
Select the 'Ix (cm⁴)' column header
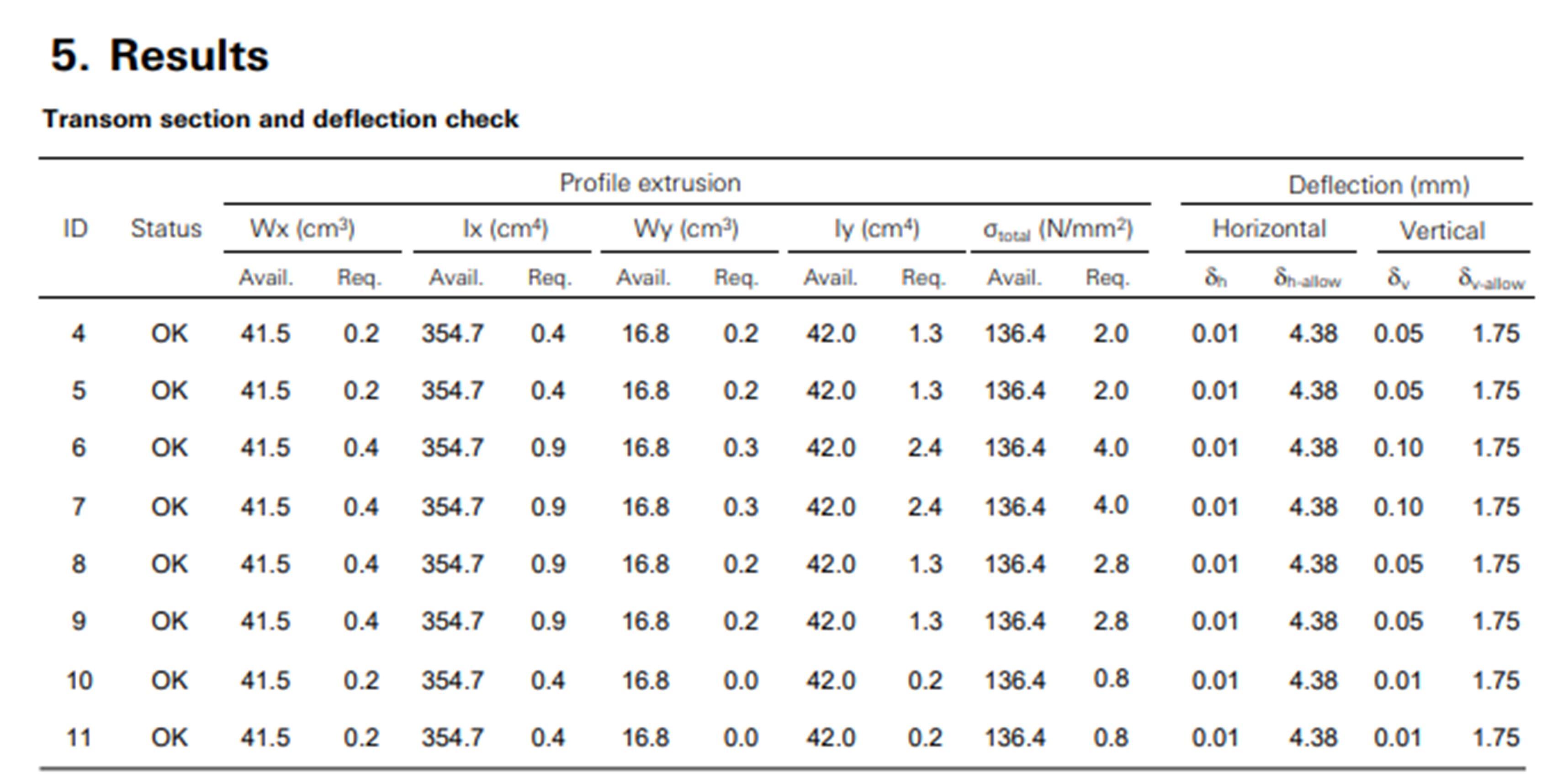(x=505, y=229)
